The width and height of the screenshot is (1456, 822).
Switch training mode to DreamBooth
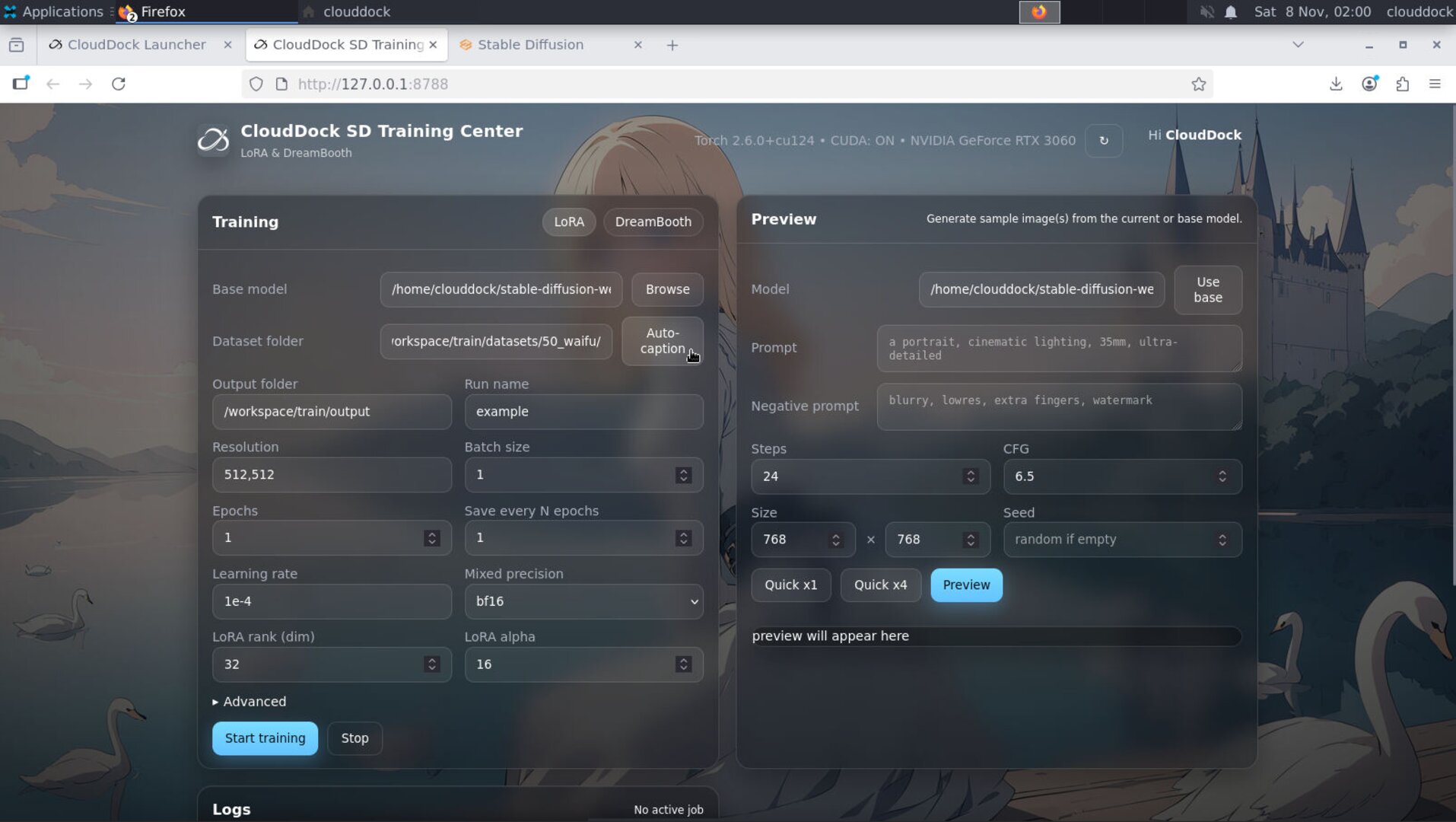(653, 221)
